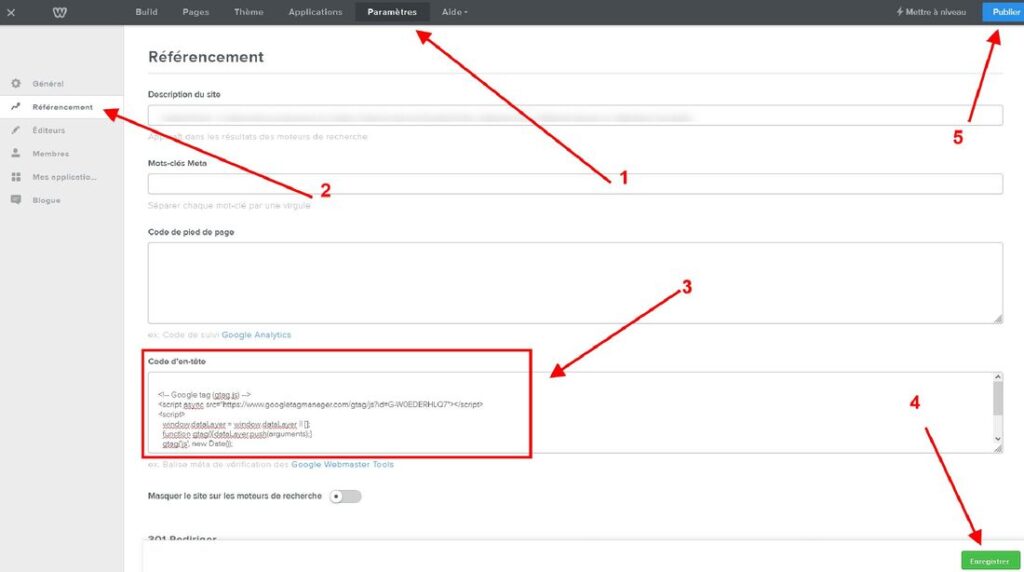This screenshot has height=572, width=1024.
Task: Toggle Masquer le site sur les moteurs switch
Action: [x=345, y=496]
